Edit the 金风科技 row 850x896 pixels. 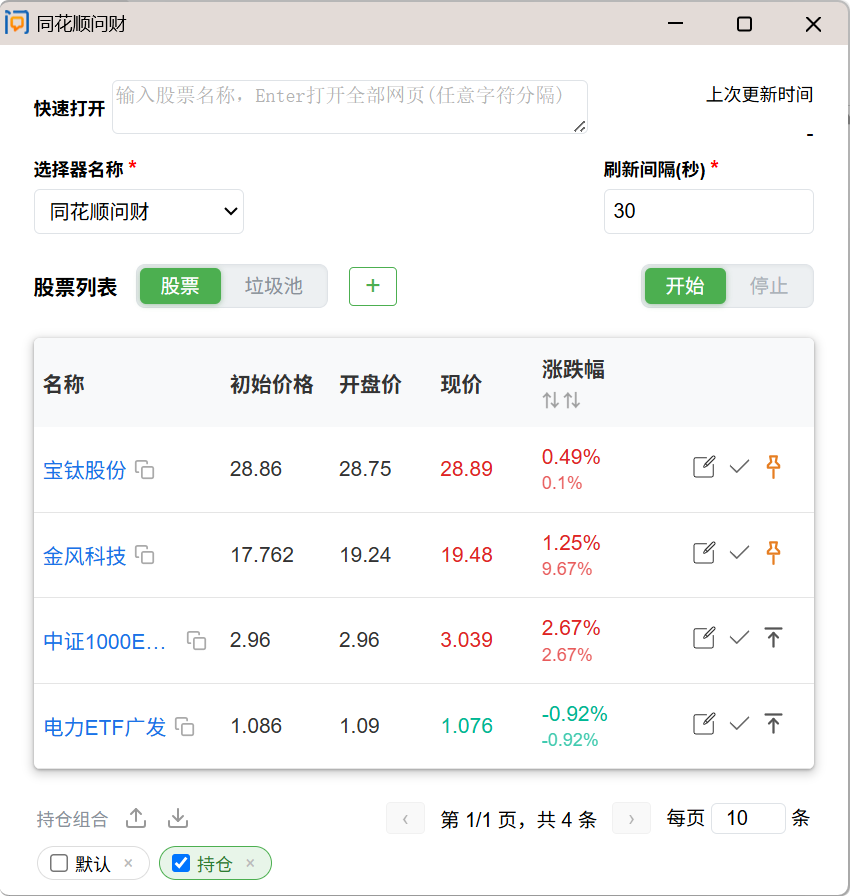[704, 553]
